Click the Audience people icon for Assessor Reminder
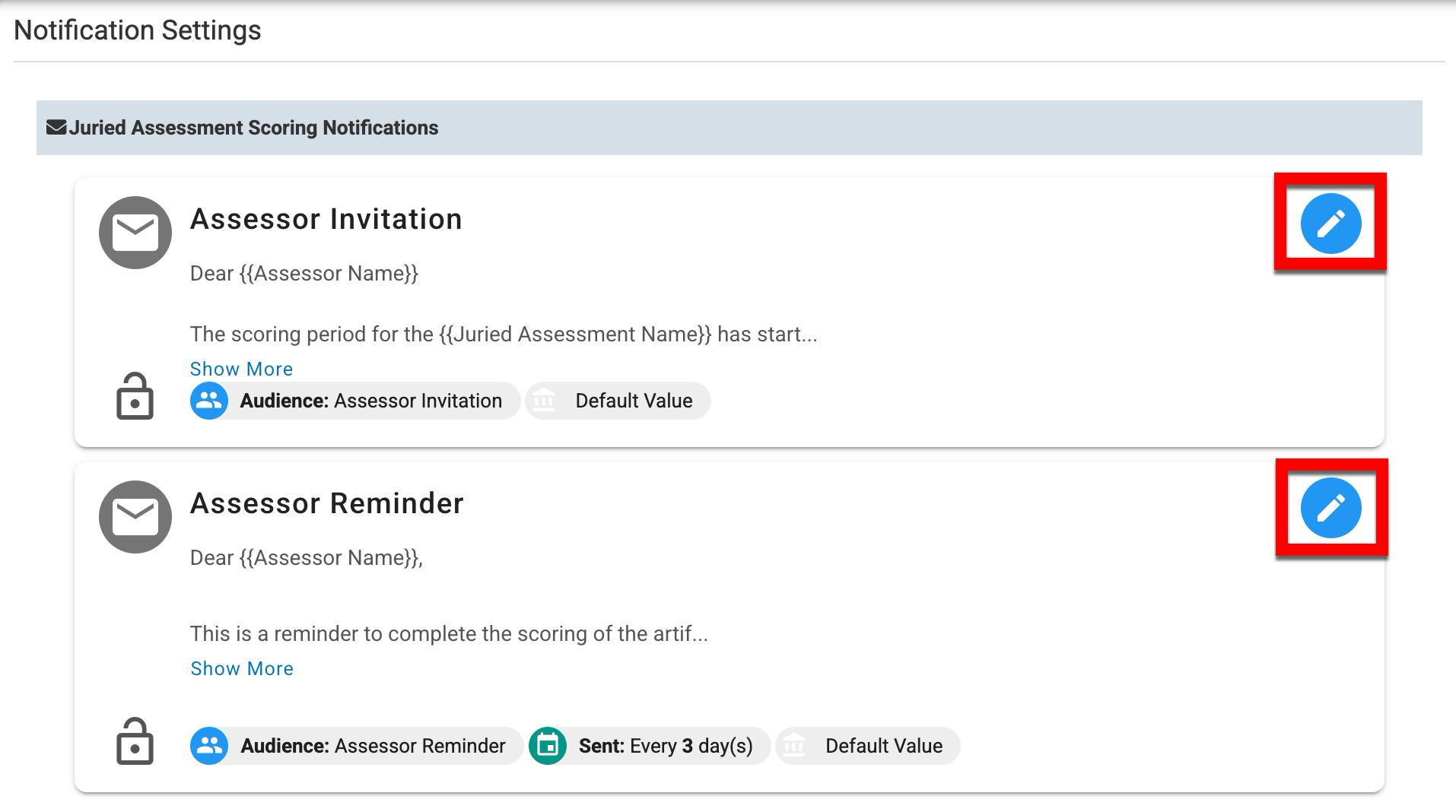Image resolution: width=1456 pixels, height=812 pixels. (x=209, y=746)
